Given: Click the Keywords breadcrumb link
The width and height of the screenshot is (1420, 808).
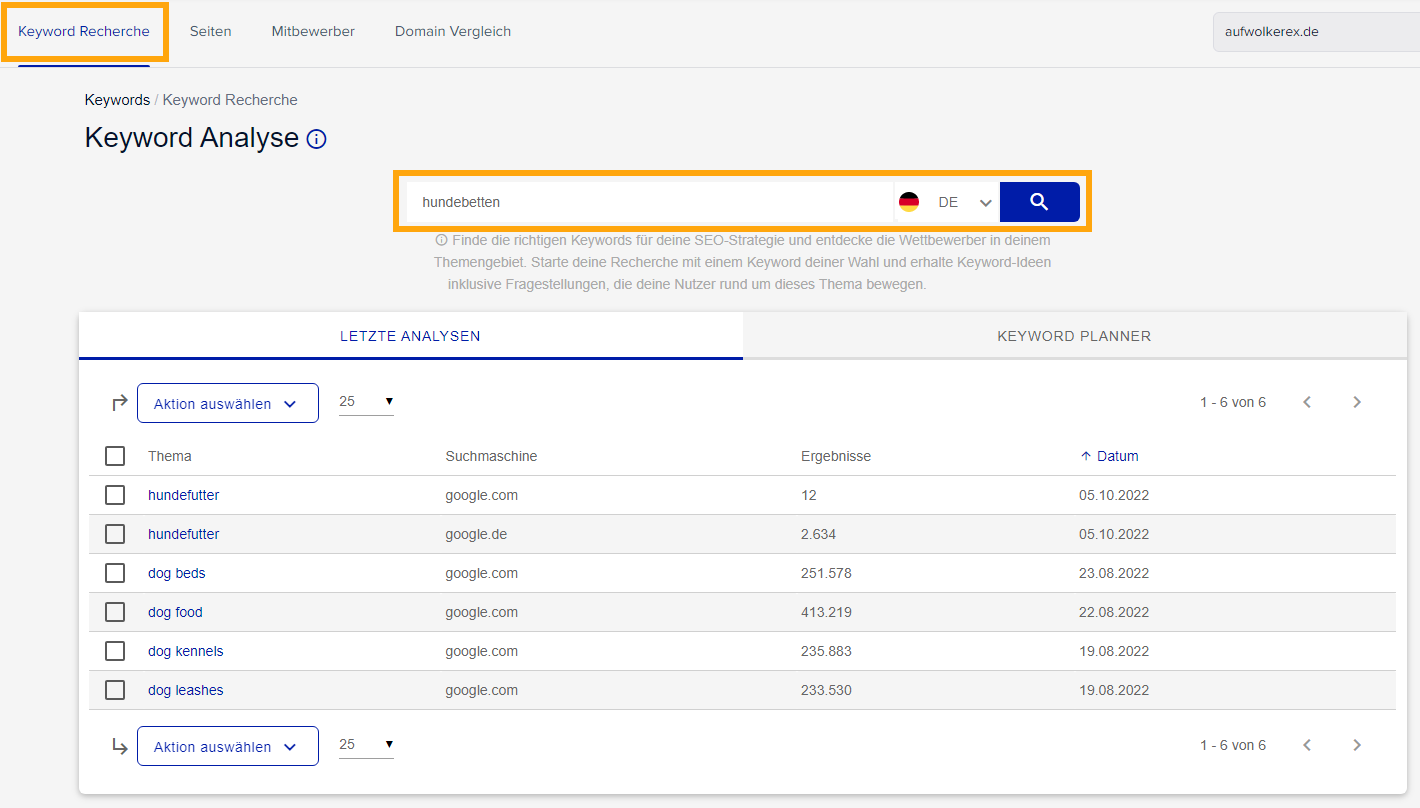Looking at the screenshot, I should pyautogui.click(x=117, y=100).
